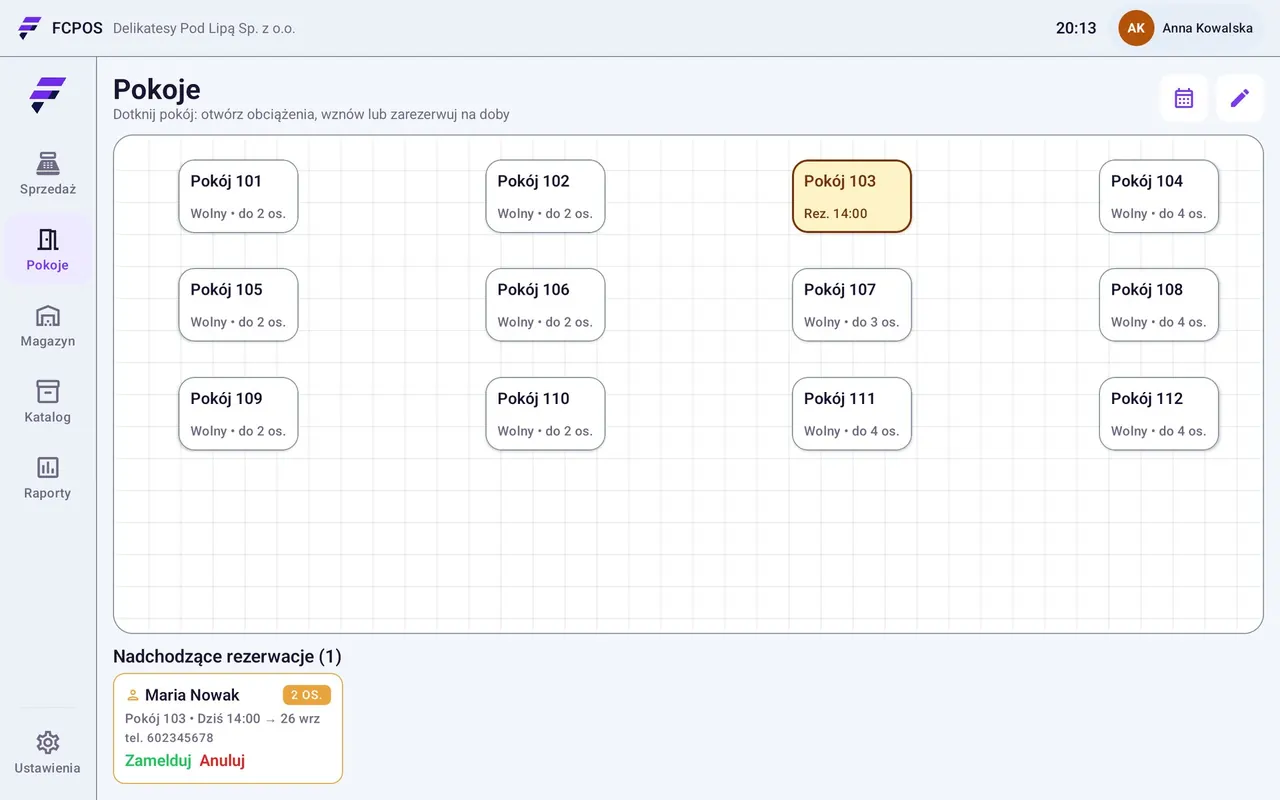Click Anuluj on Maria Nowak's reservation
Viewport: 1280px width, 800px height.
tap(222, 760)
